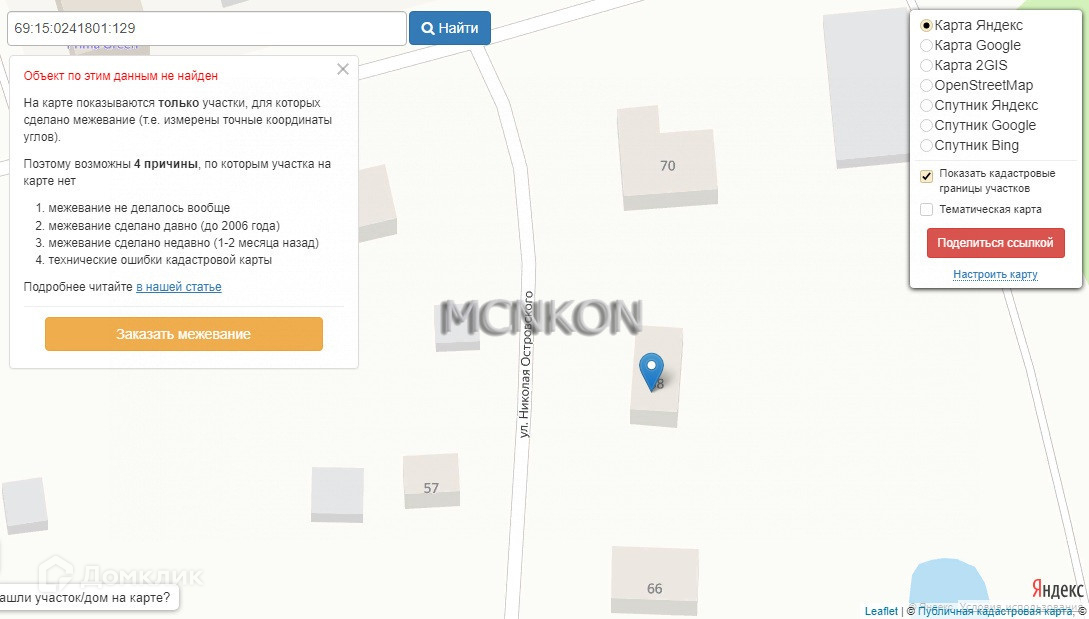Click Заказать межевание orange button
Screen dimensions: 1089x619
click(x=184, y=334)
